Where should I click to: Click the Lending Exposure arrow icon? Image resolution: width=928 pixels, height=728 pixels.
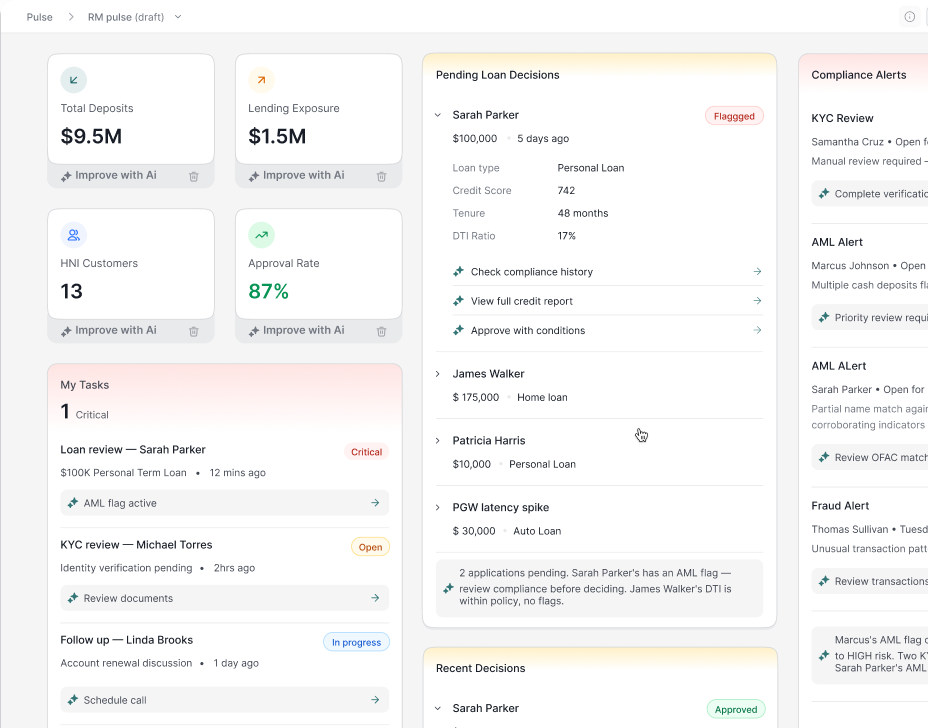point(261,80)
